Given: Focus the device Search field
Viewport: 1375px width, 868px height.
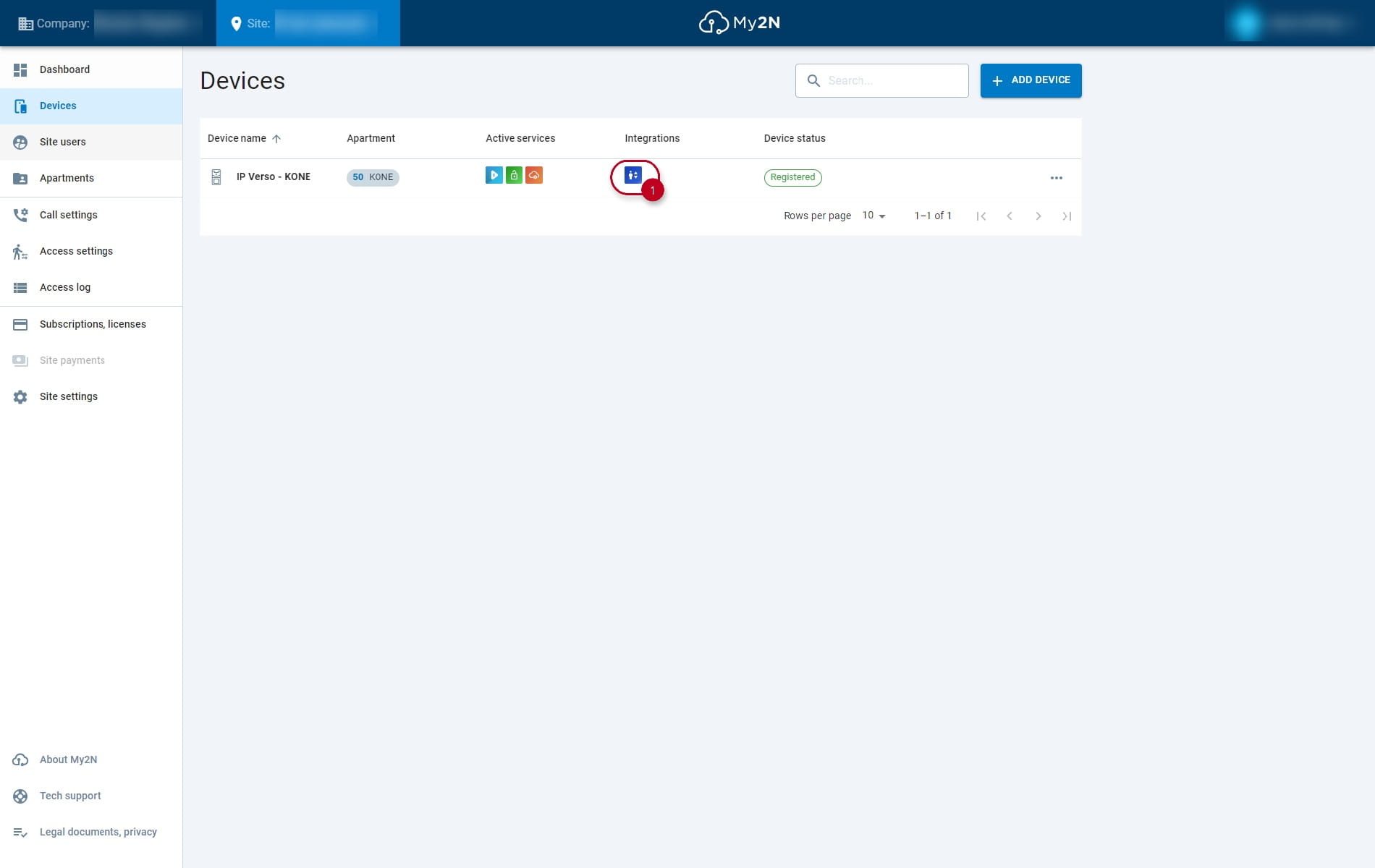Looking at the screenshot, I should click(x=881, y=80).
